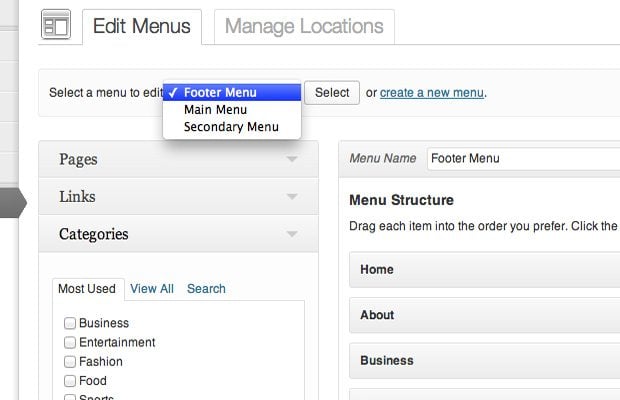Expand the Pages panel arrow
The width and height of the screenshot is (620, 400).
291,159
